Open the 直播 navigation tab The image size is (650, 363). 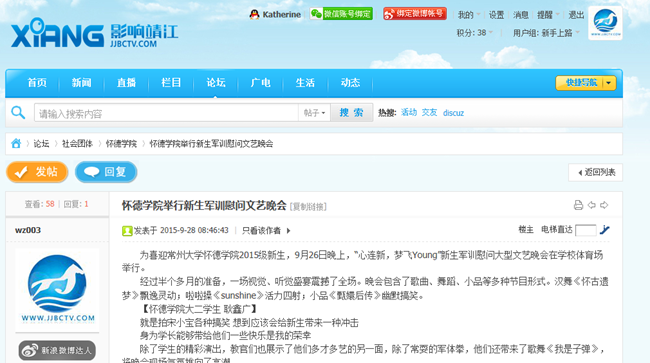pos(126,82)
